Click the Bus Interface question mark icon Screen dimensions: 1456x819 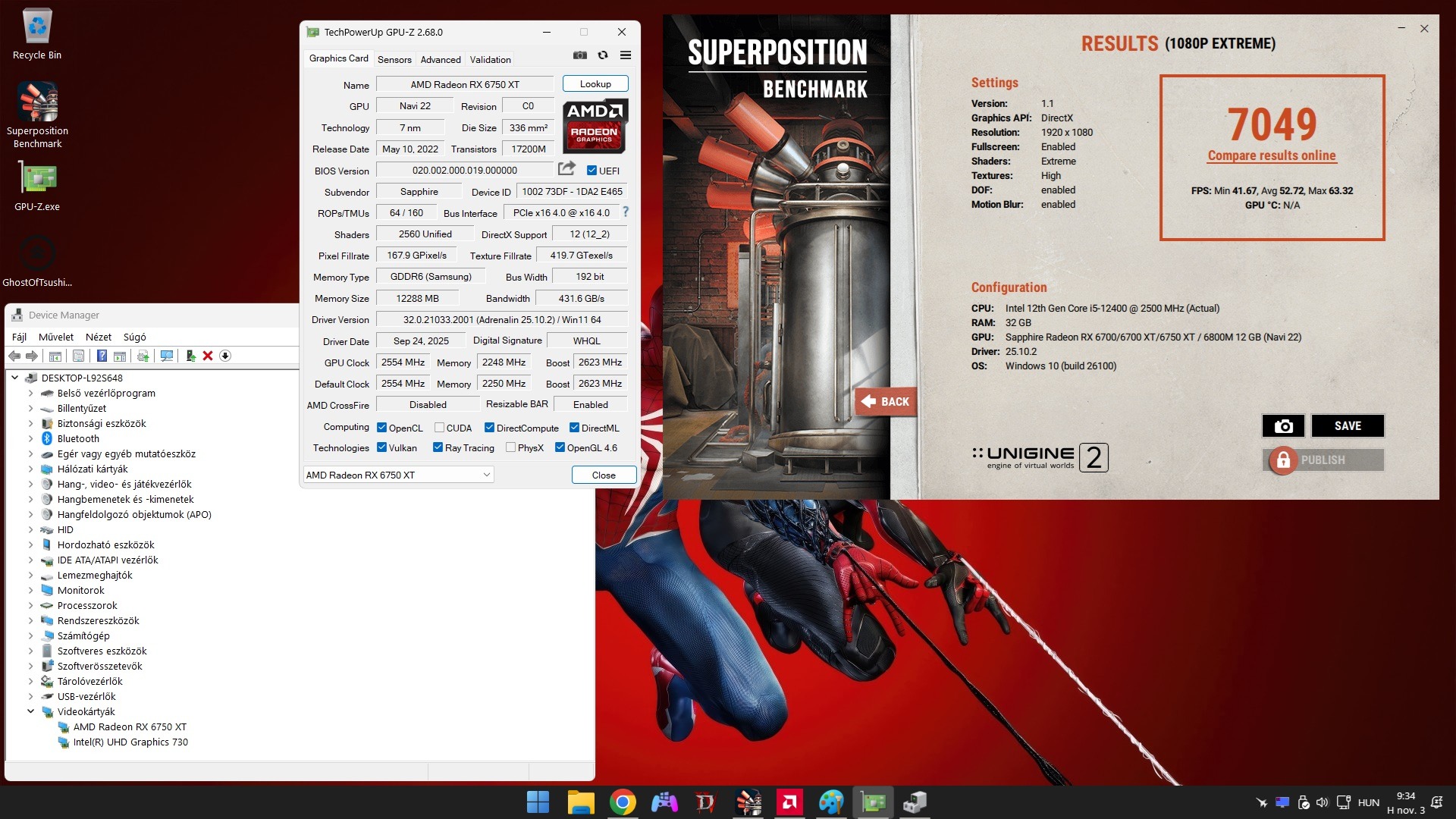626,212
